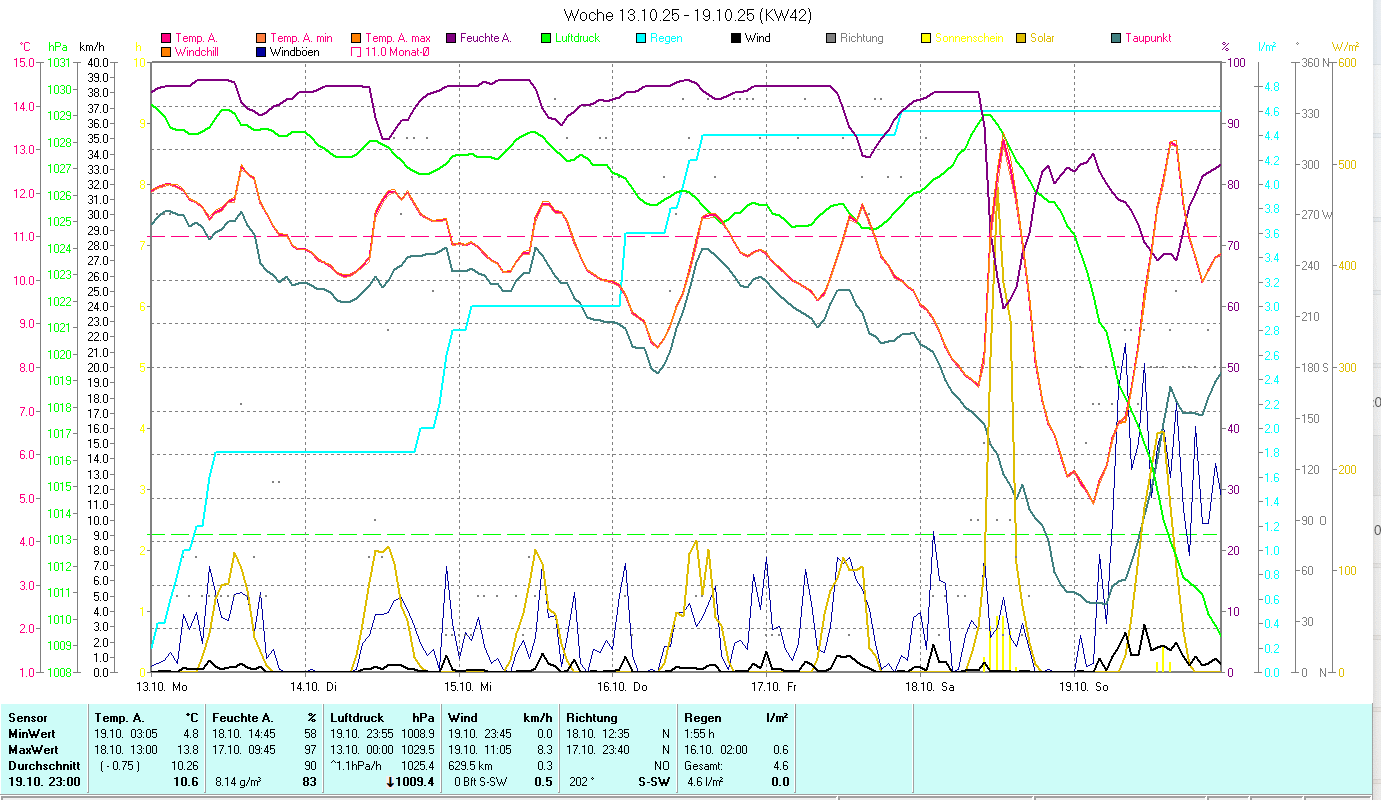The width and height of the screenshot is (1381, 800).
Task: Click the 'Sonnenschein' legend label
Action: pos(969,38)
